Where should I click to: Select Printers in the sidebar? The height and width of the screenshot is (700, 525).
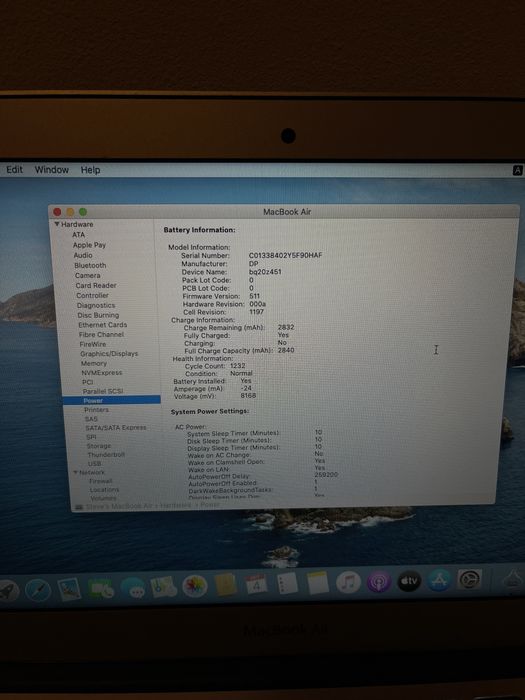click(96, 410)
